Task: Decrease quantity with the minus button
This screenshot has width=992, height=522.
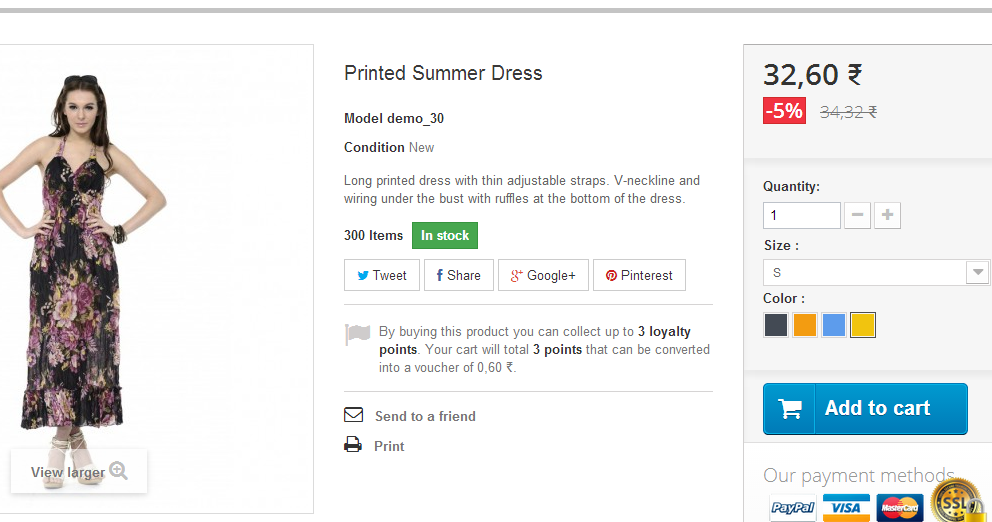Action: click(x=857, y=215)
